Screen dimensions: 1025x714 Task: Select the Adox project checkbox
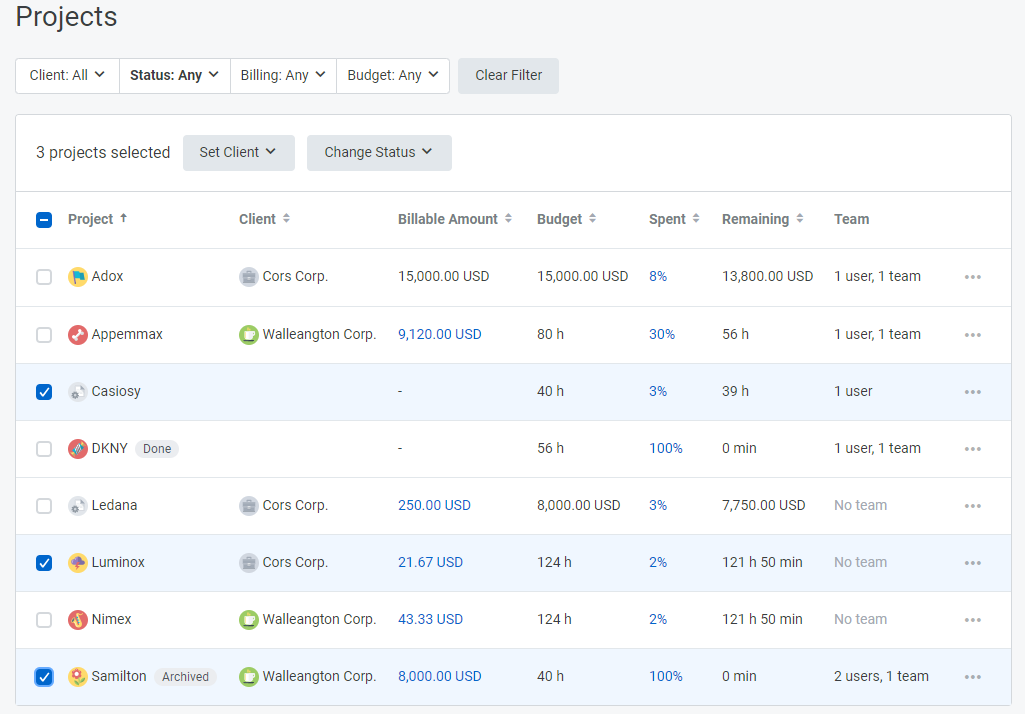[x=44, y=277]
